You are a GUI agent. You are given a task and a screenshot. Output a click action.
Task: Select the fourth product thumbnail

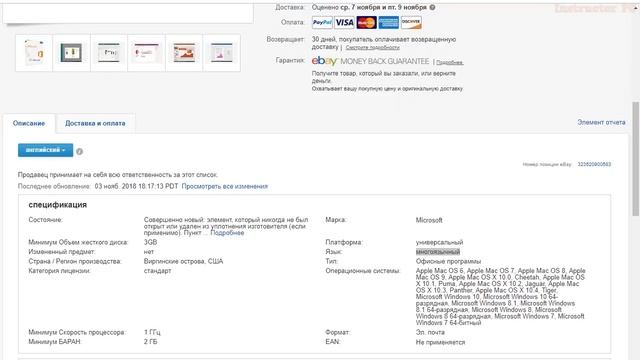[x=146, y=53]
